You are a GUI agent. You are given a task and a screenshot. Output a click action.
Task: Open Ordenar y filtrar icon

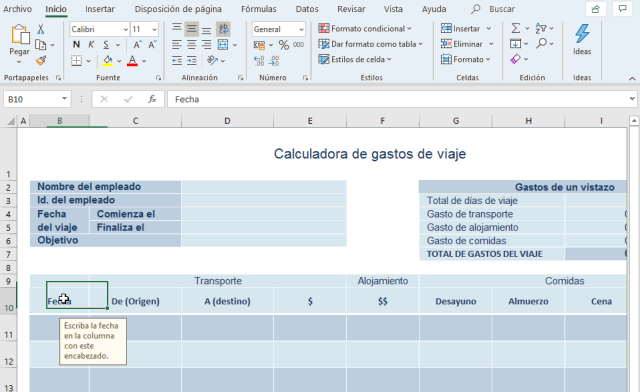point(541,28)
